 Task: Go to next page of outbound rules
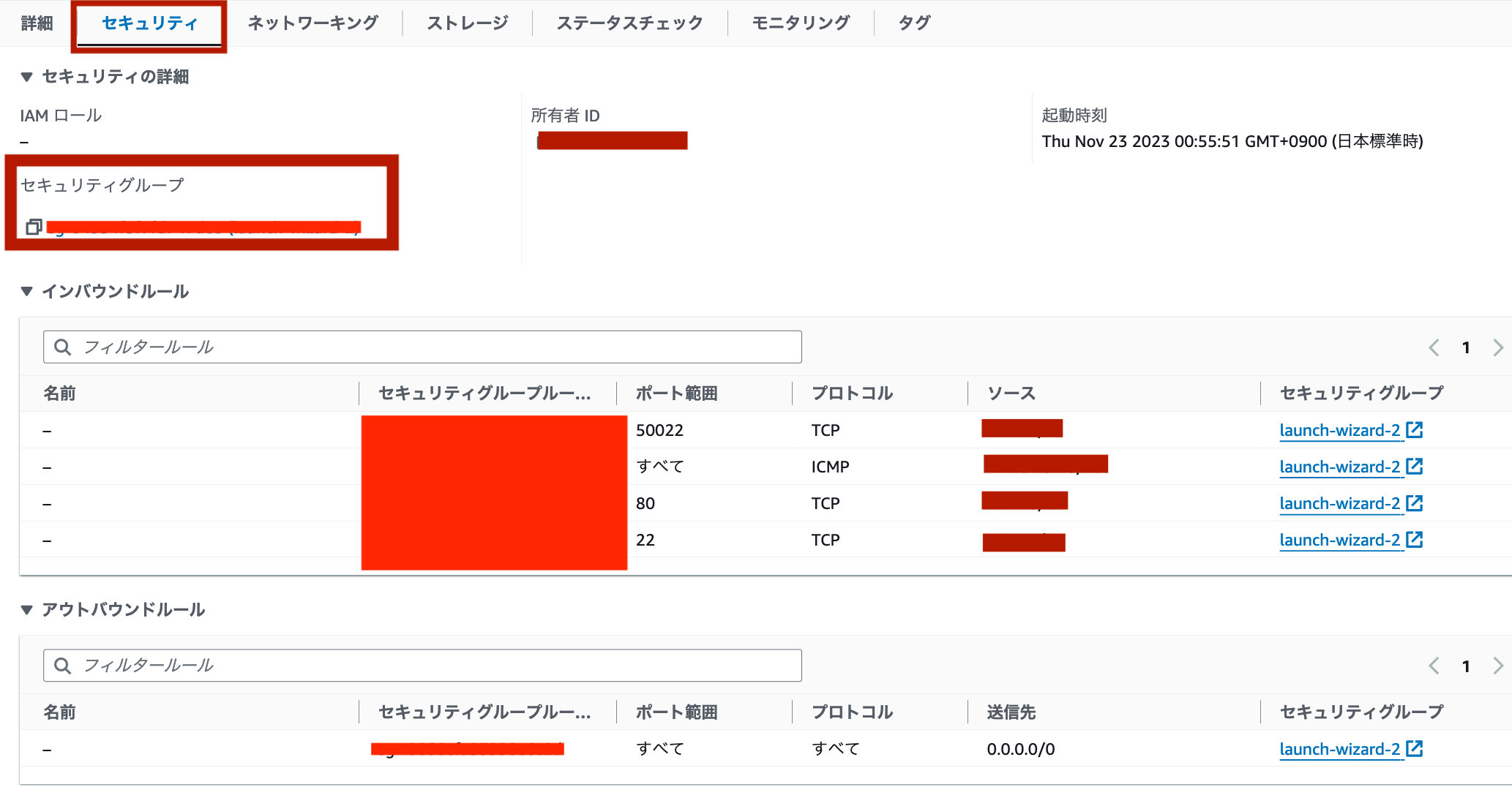tap(1498, 666)
